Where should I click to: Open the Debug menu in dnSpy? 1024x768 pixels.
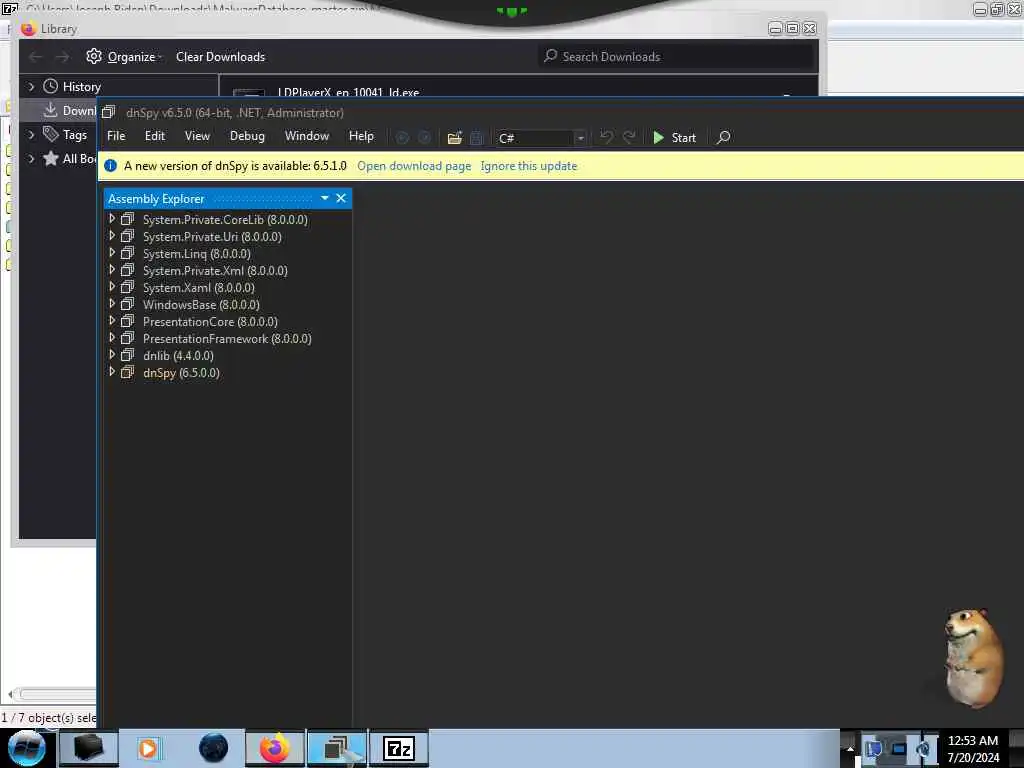pyautogui.click(x=248, y=136)
